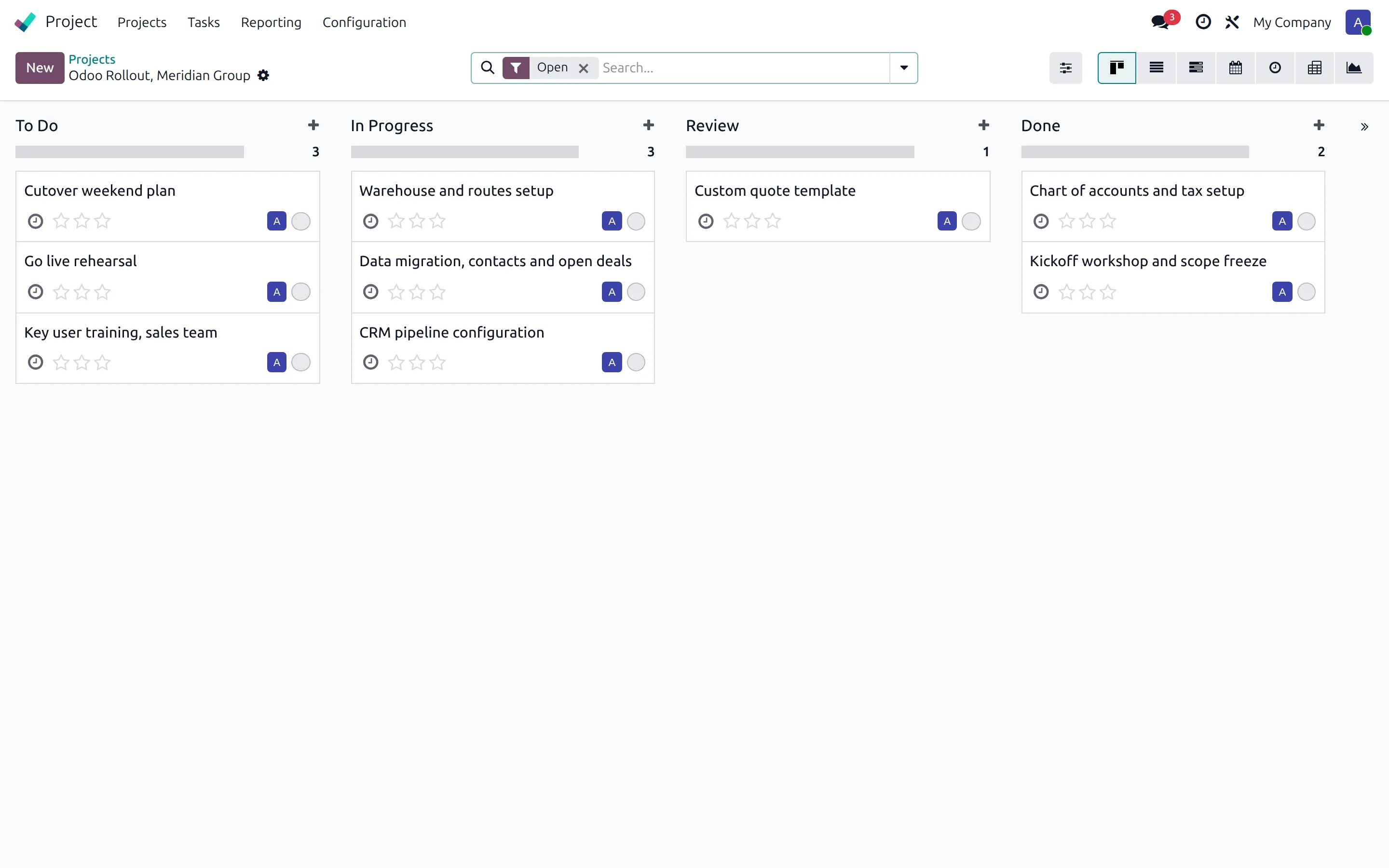The width and height of the screenshot is (1389, 868).
Task: Open the My Company switcher
Action: (x=1292, y=22)
